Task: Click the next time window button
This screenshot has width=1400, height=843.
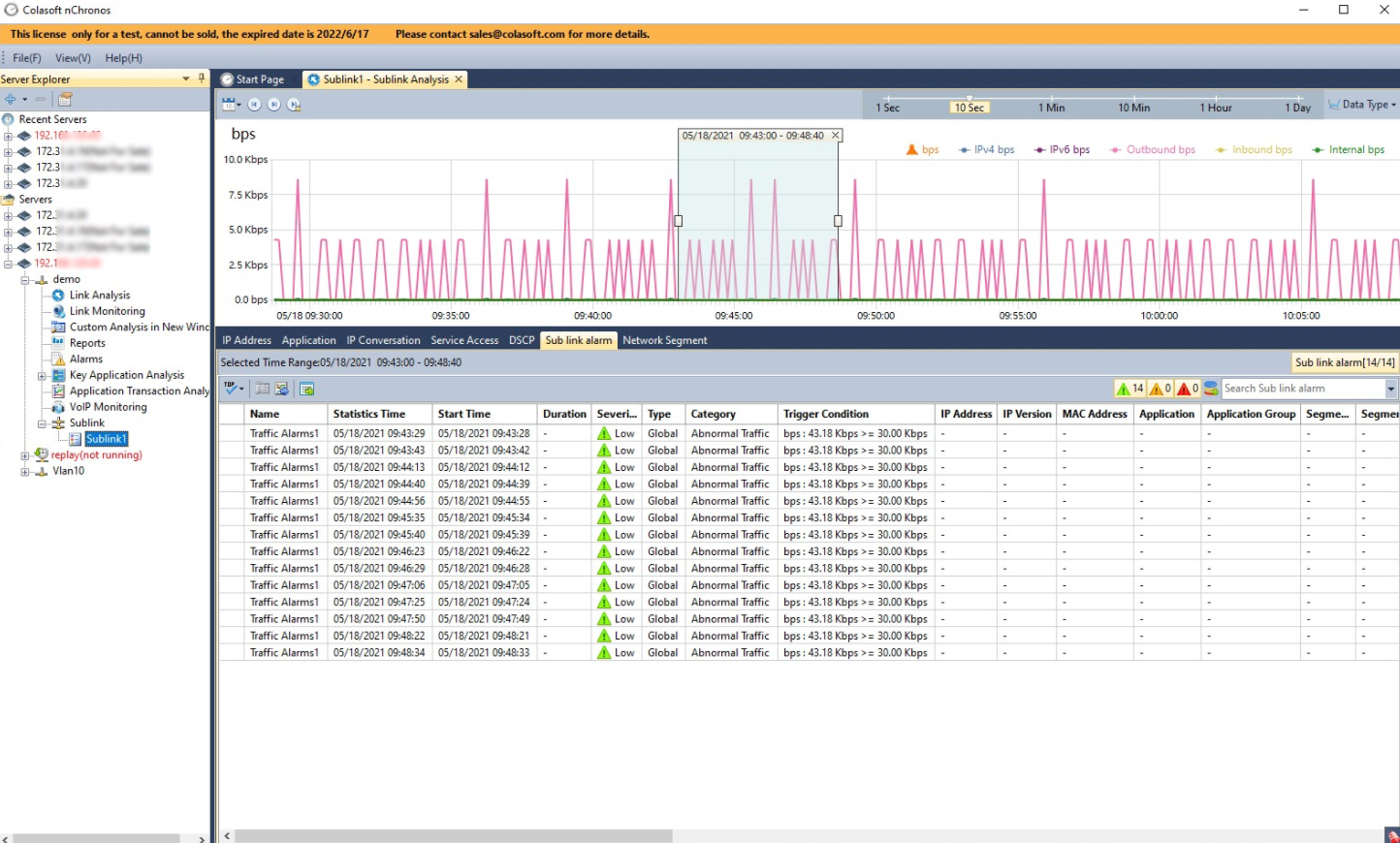Action: point(273,105)
